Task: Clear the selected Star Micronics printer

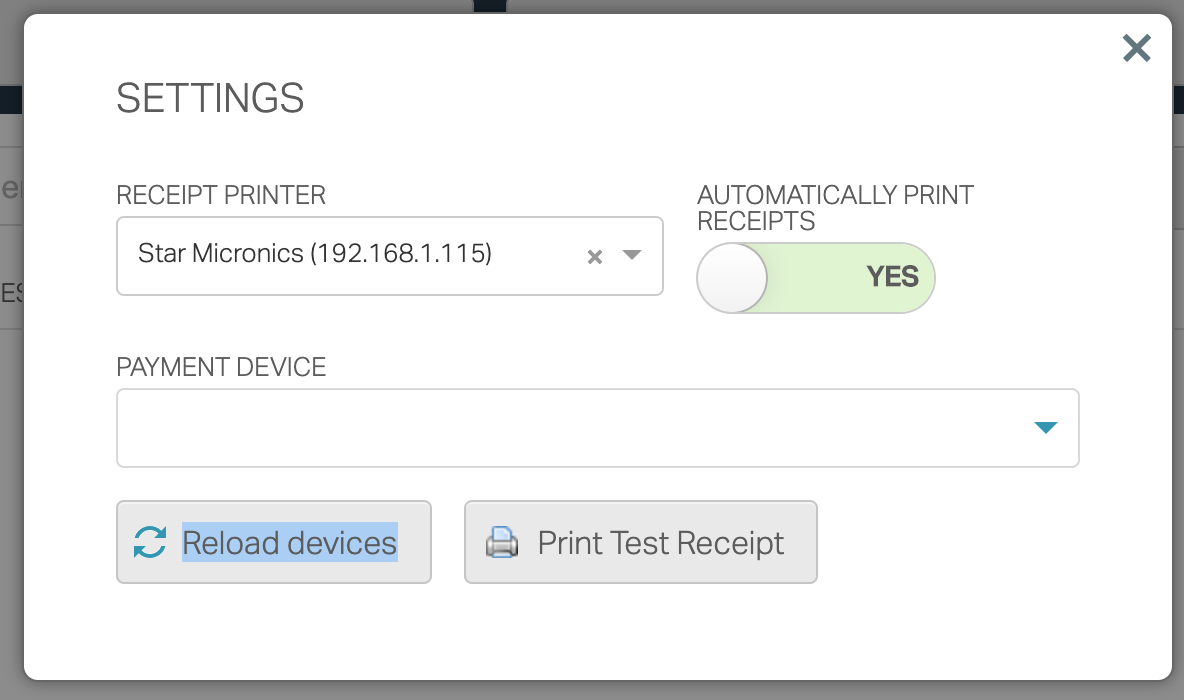Action: click(x=595, y=257)
